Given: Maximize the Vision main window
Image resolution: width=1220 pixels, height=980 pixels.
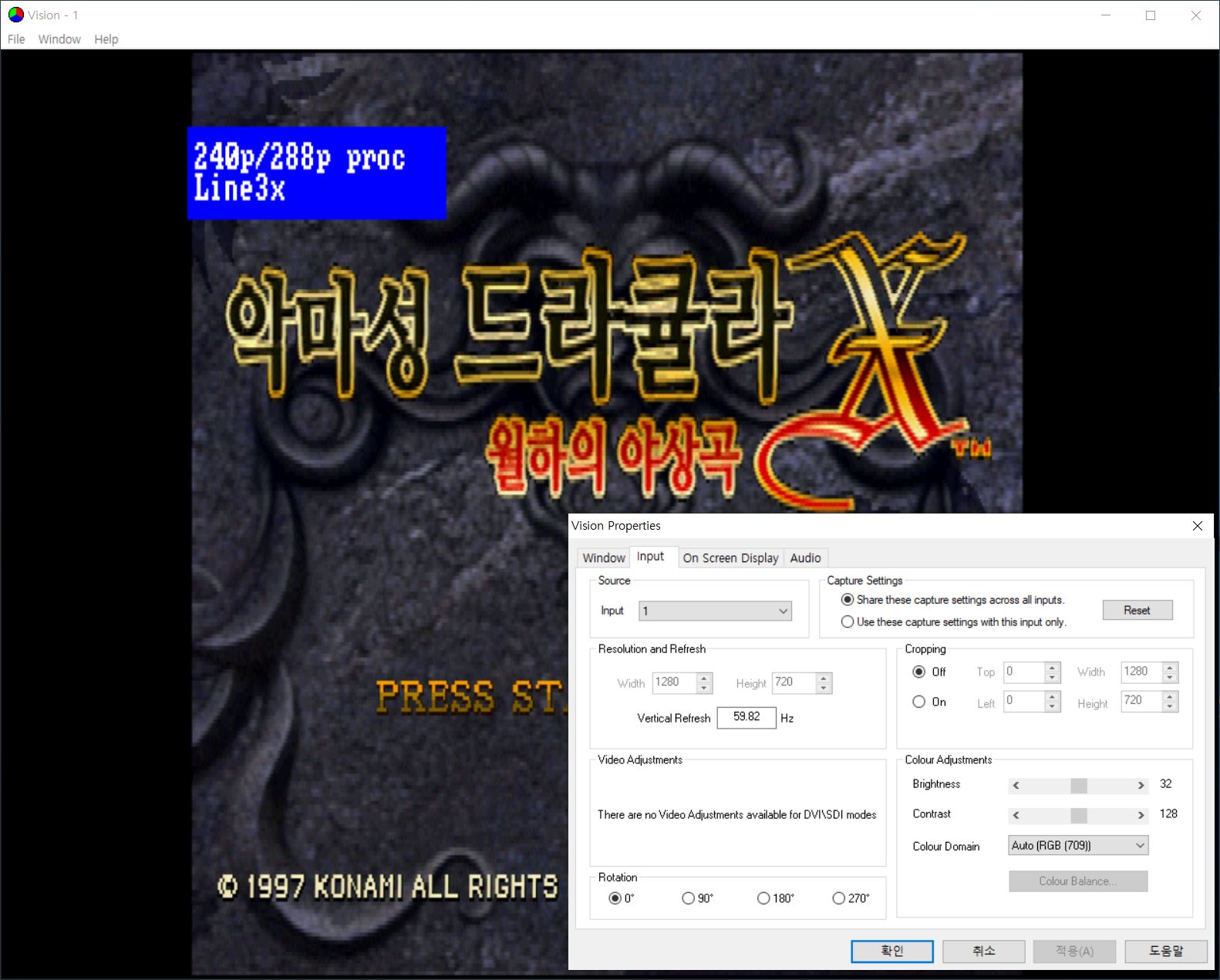Looking at the screenshot, I should click(x=1151, y=15).
